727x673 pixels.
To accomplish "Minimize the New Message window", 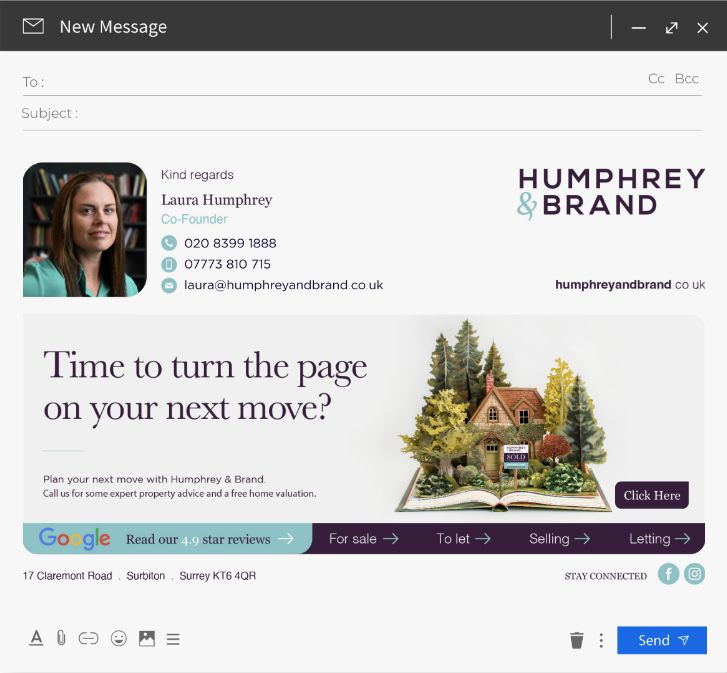I will (x=638, y=28).
